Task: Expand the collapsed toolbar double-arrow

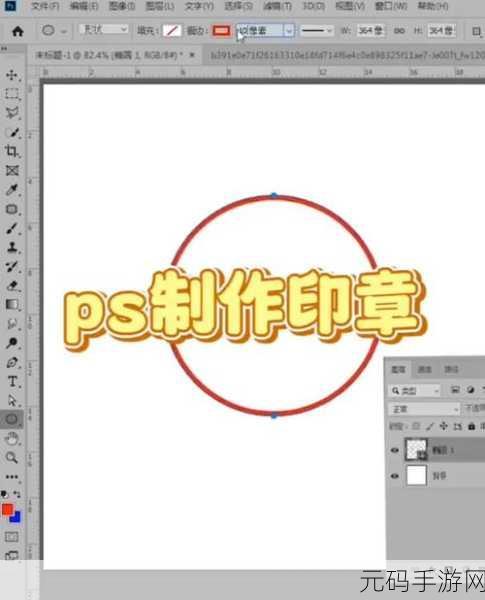Action: click(4, 49)
